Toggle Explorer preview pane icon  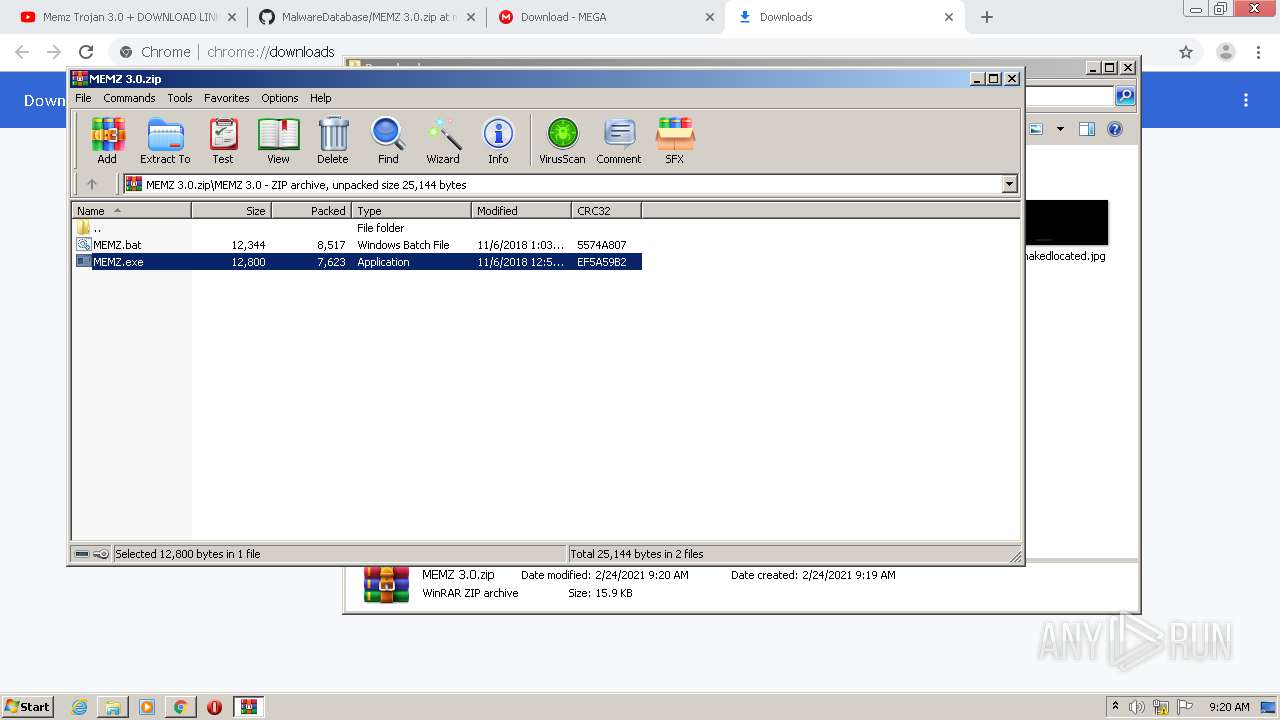point(1087,129)
